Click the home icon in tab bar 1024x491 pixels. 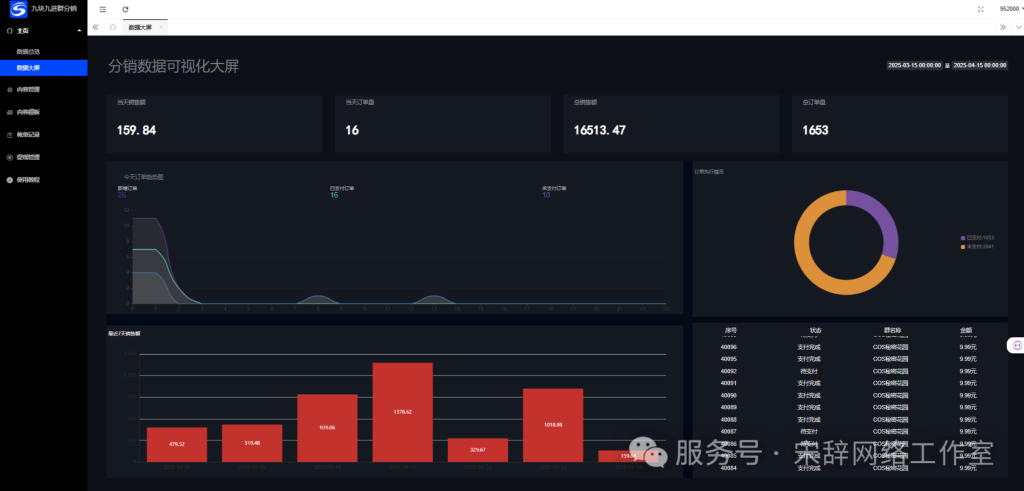tap(113, 27)
